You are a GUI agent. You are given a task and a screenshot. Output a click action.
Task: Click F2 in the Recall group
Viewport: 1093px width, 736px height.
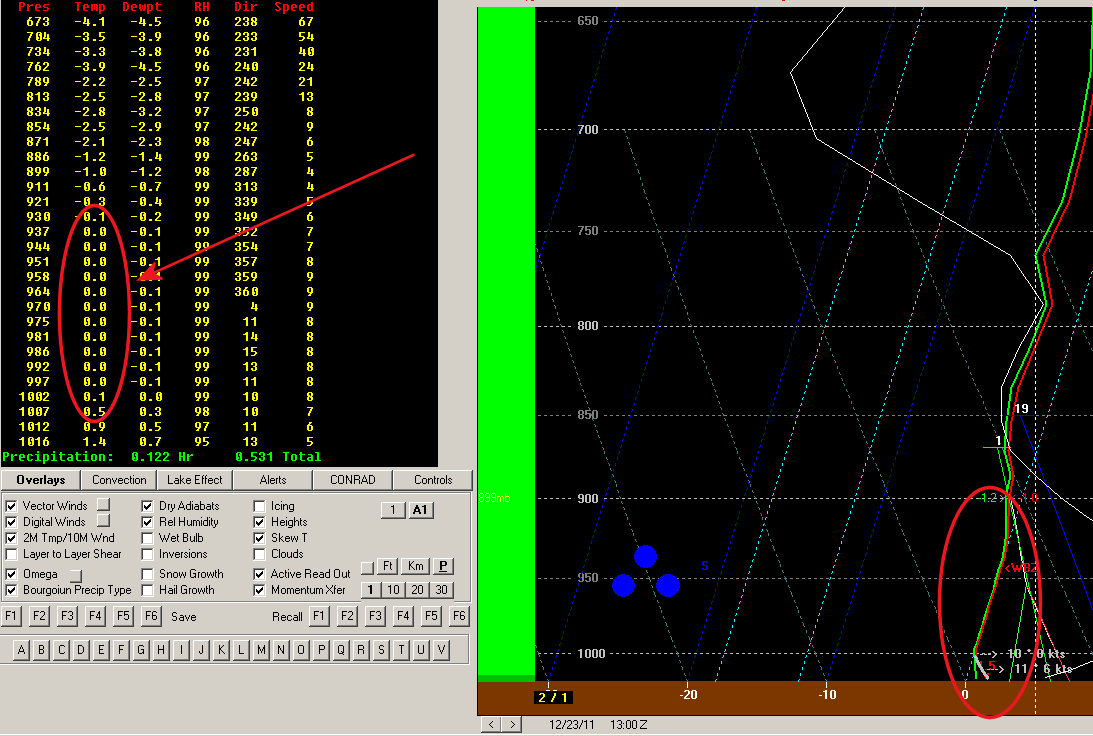tap(347, 616)
